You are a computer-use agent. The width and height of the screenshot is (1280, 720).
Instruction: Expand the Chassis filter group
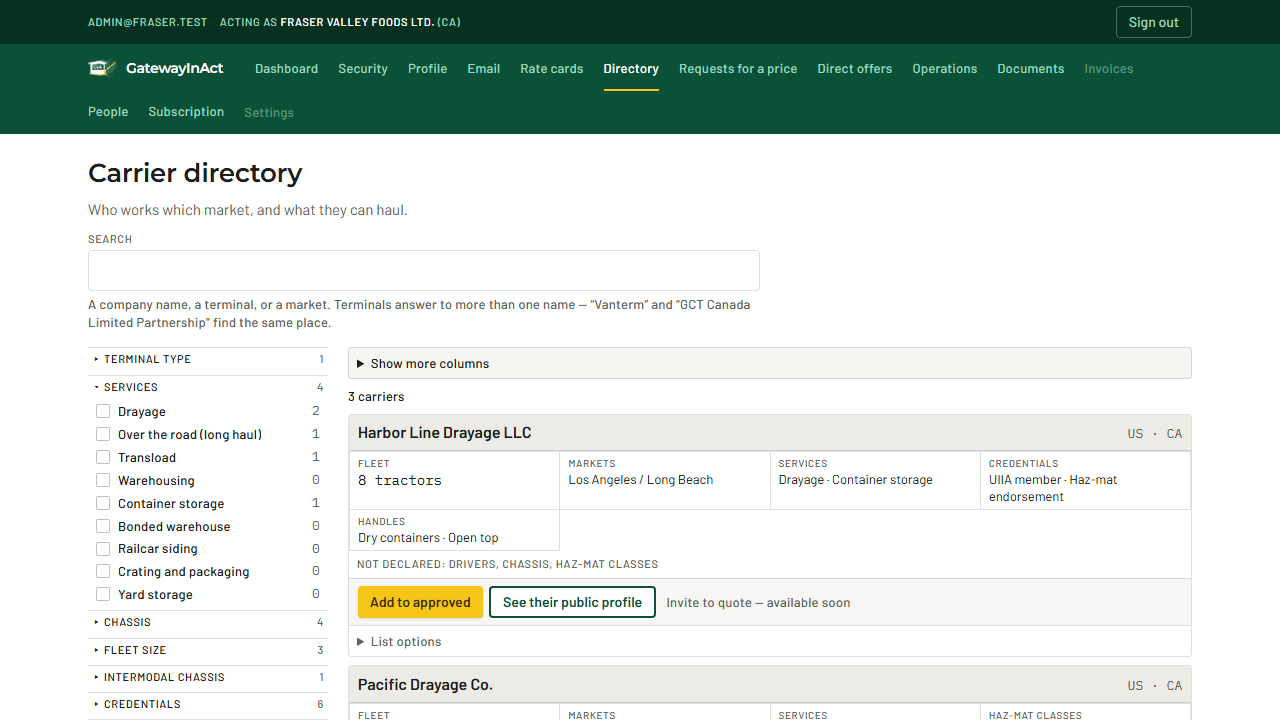point(208,622)
